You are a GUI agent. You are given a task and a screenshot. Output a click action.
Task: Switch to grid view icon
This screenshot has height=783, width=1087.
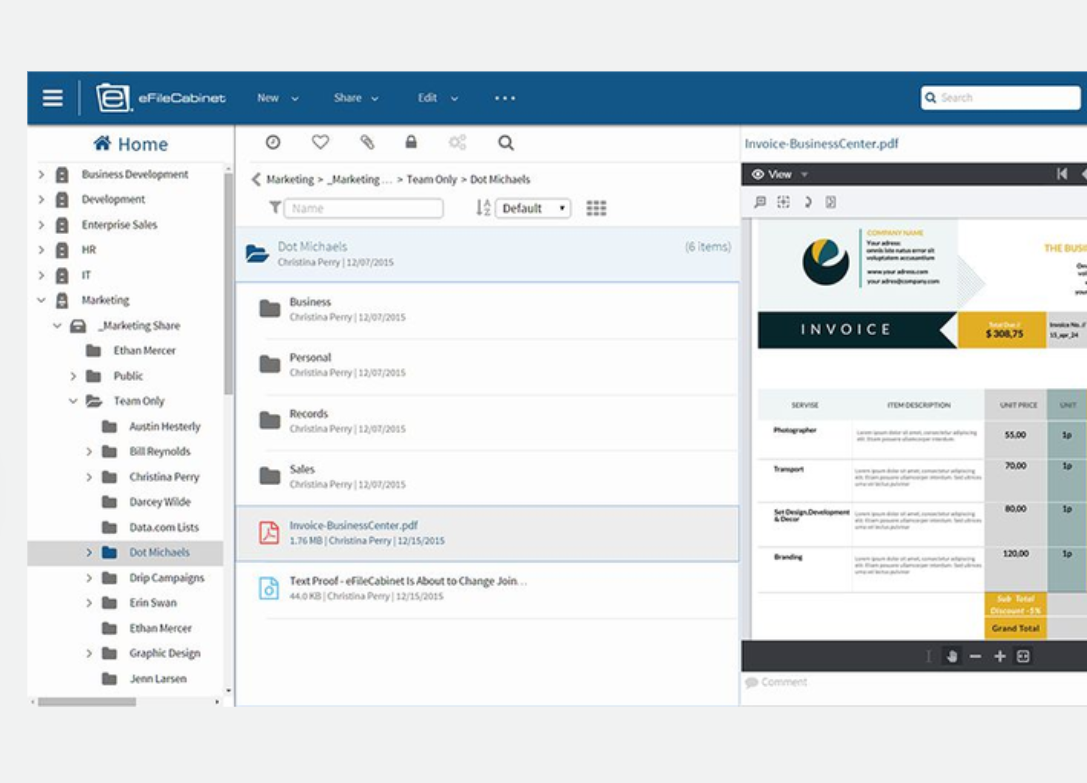(596, 208)
